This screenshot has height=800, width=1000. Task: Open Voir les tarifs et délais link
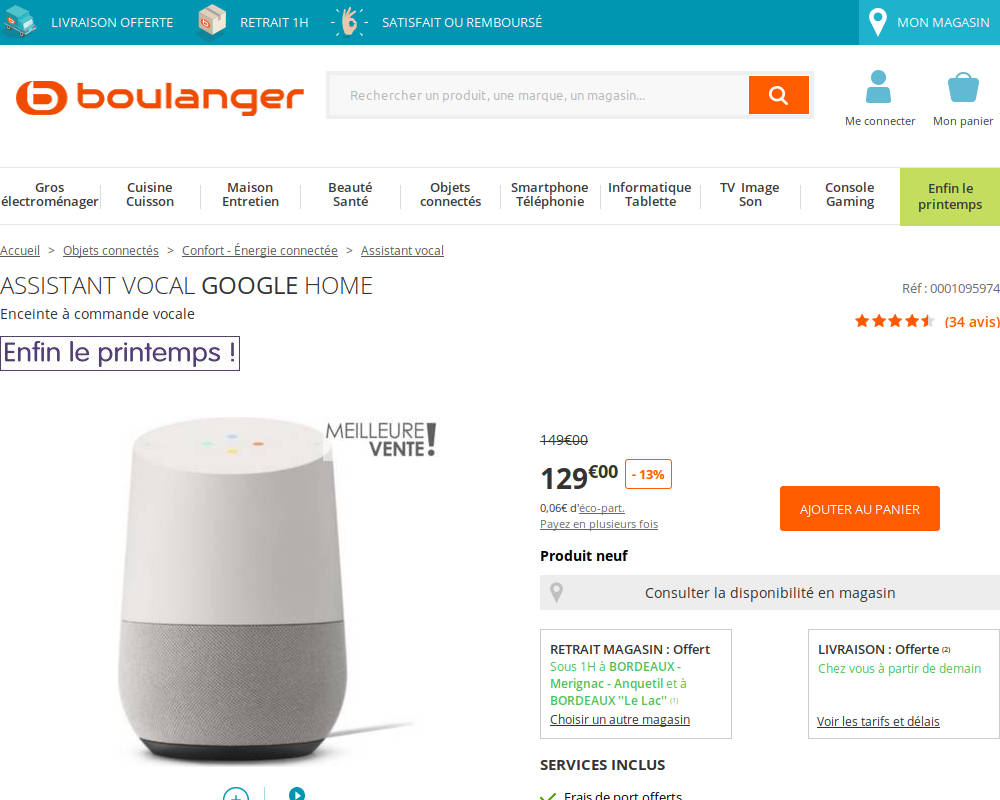pos(878,722)
